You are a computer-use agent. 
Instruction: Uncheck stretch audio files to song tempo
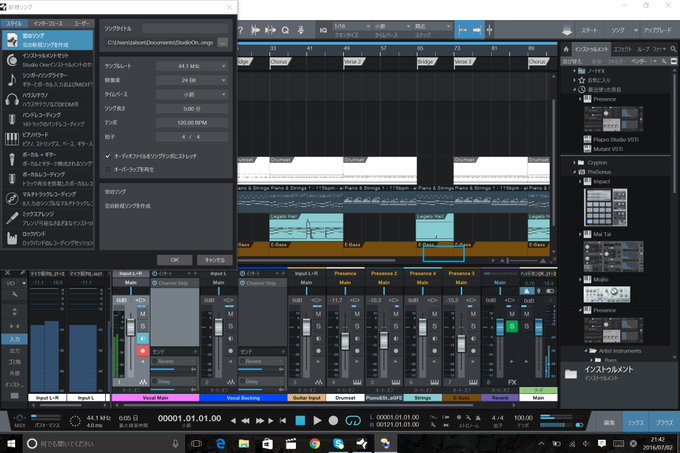pos(108,156)
